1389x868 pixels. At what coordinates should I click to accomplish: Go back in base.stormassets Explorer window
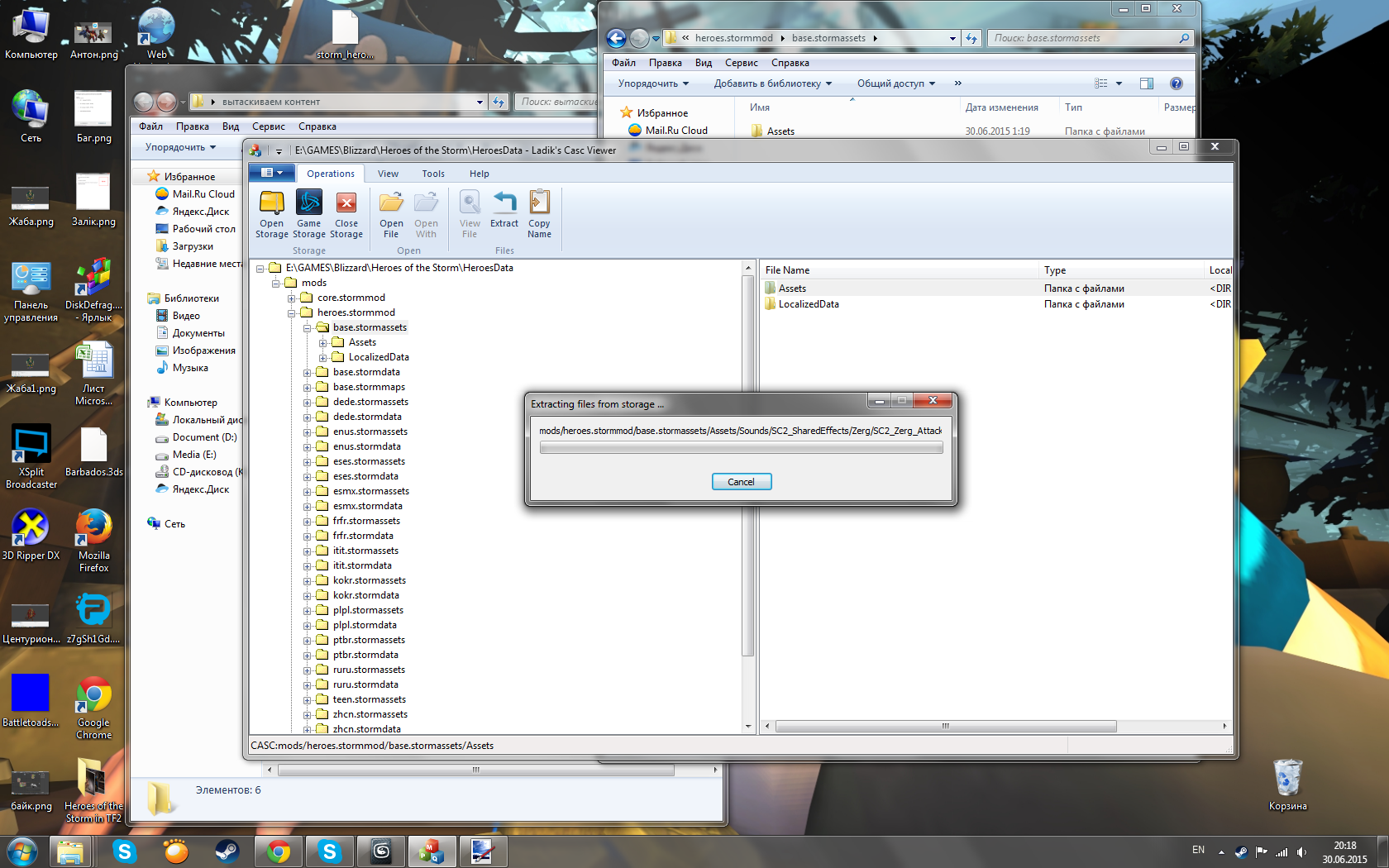(x=616, y=38)
